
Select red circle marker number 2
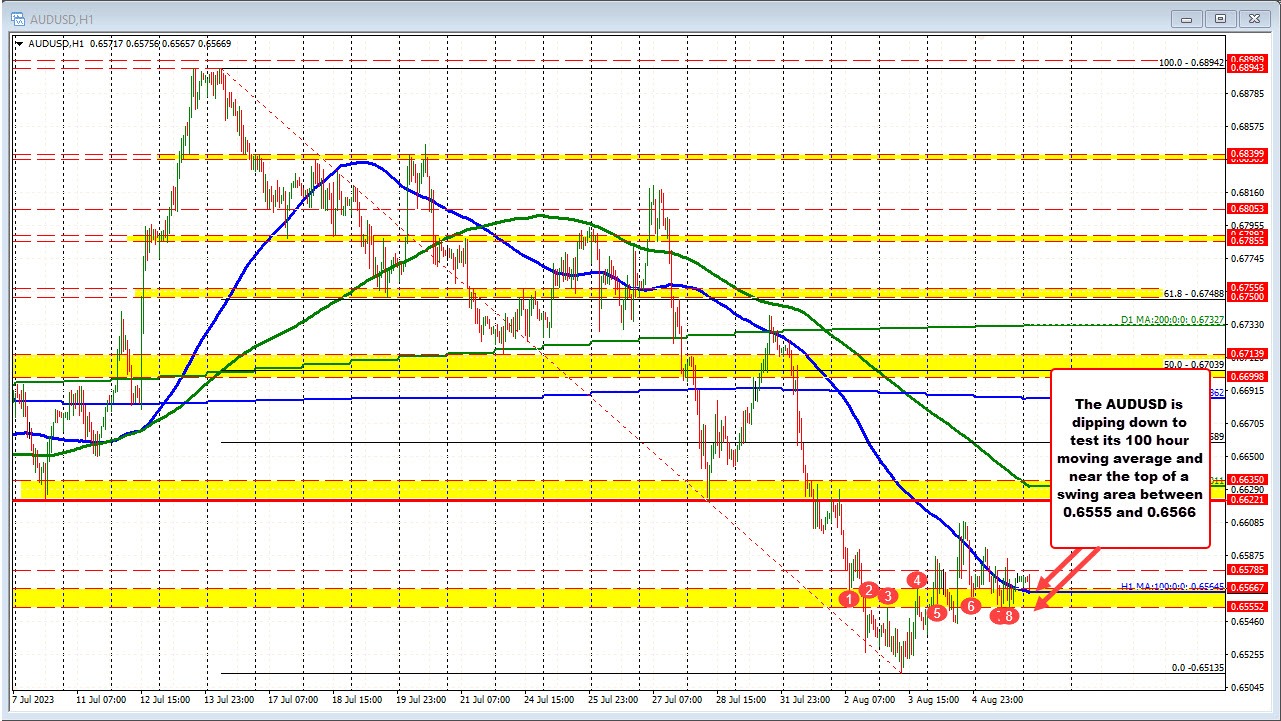pyautogui.click(x=869, y=590)
